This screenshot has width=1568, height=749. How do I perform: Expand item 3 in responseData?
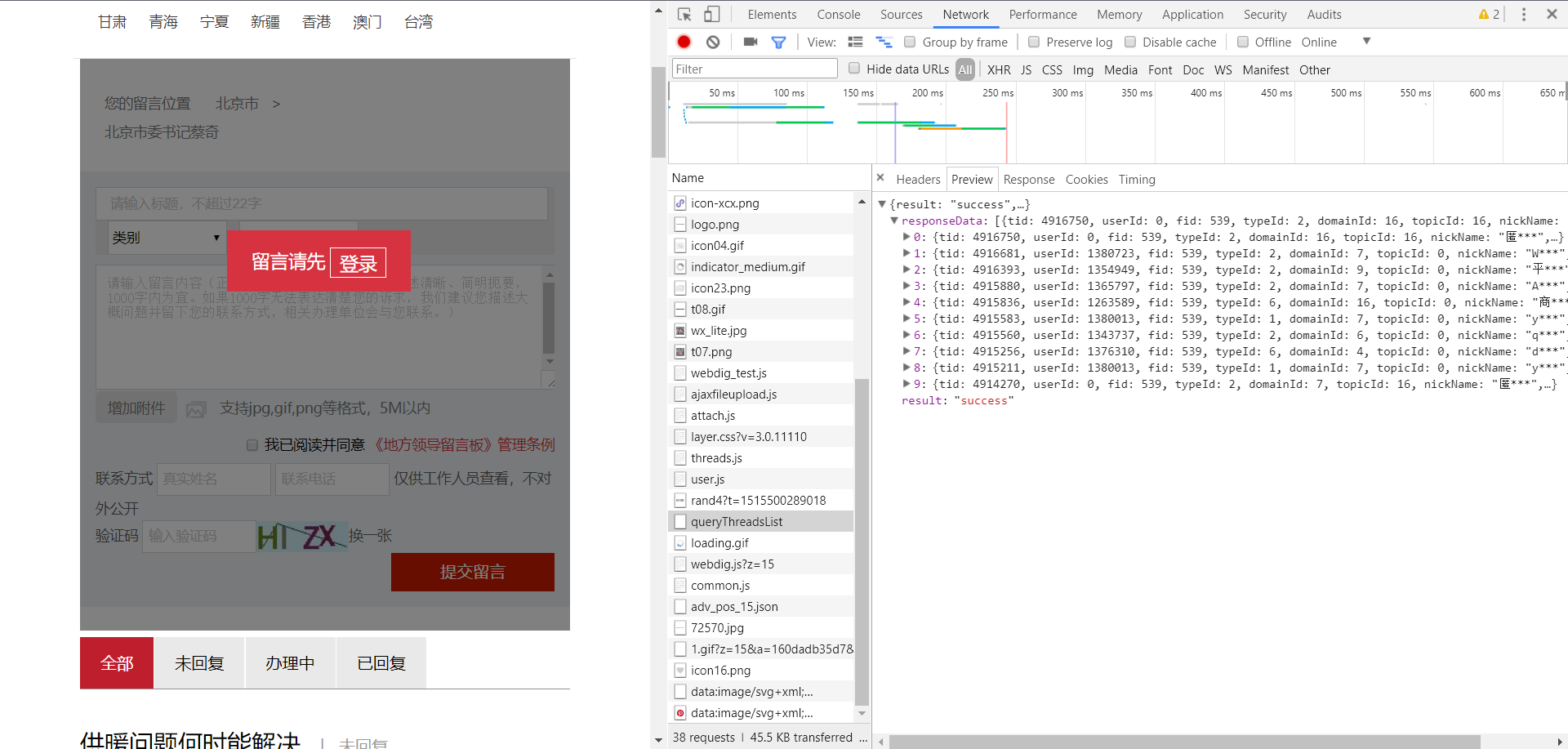pyautogui.click(x=906, y=286)
